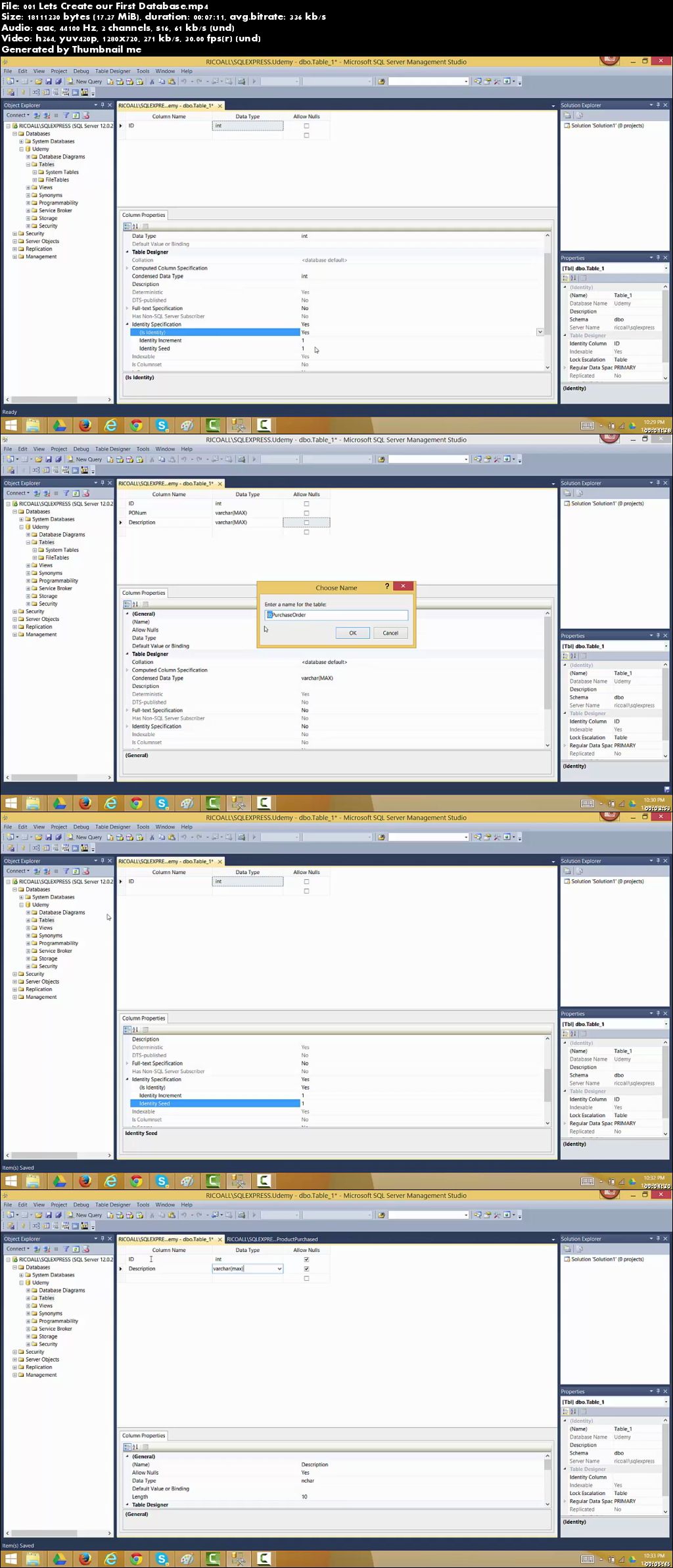Click table name field showing PurchaseOrder
The width and height of the screenshot is (673, 1568).
click(336, 615)
